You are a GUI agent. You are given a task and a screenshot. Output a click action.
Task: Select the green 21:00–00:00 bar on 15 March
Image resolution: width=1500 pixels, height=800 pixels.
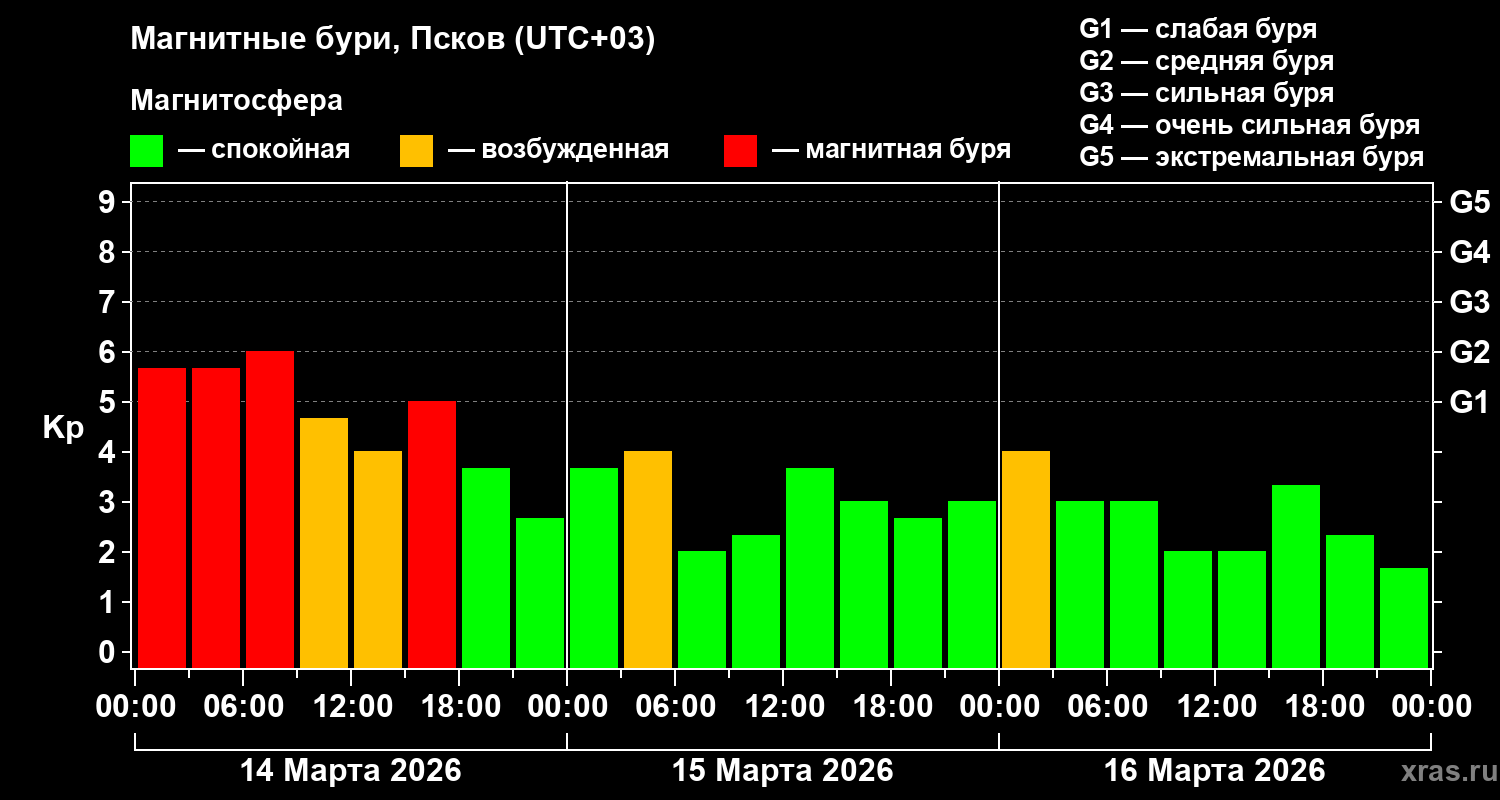(x=972, y=585)
